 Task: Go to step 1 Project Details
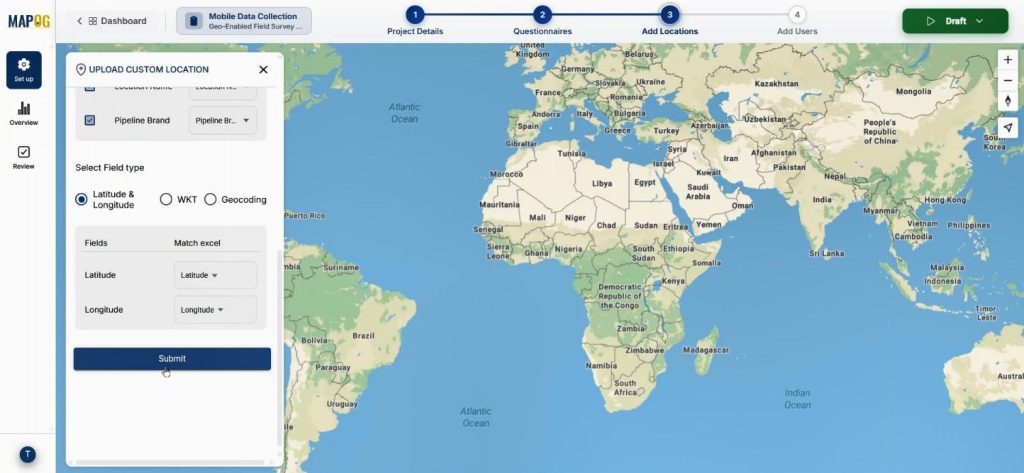pyautogui.click(x=415, y=21)
